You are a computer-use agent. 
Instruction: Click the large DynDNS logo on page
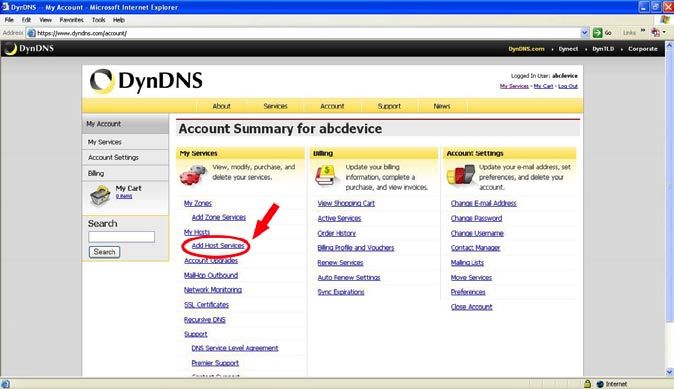pyautogui.click(x=146, y=81)
